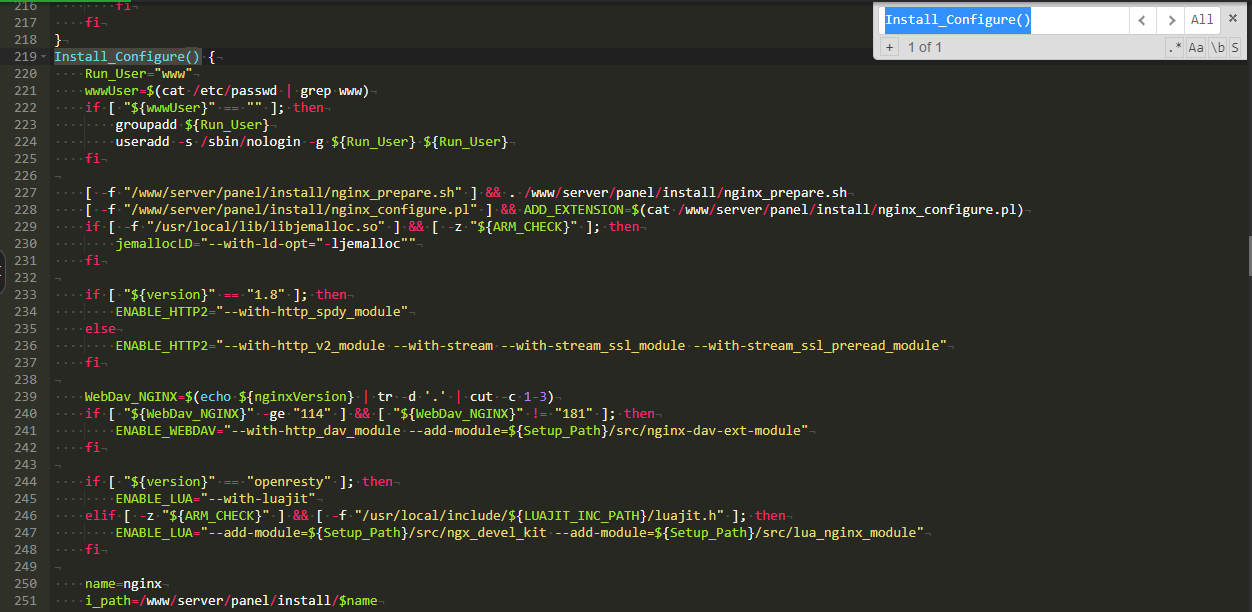1252x612 pixels.
Task: Click line number 244 in gutter
Action: point(26,481)
